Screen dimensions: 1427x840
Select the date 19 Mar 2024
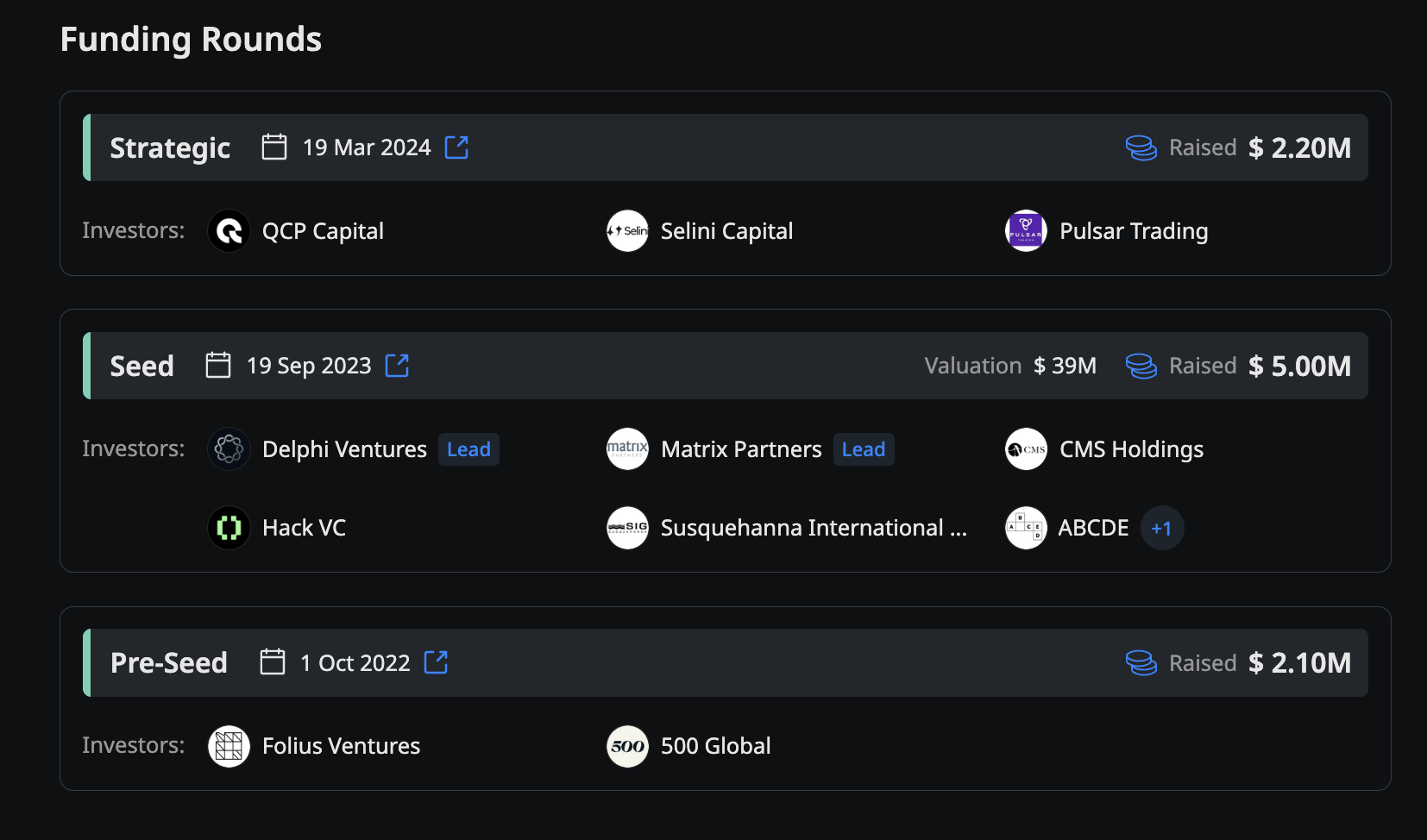[367, 147]
